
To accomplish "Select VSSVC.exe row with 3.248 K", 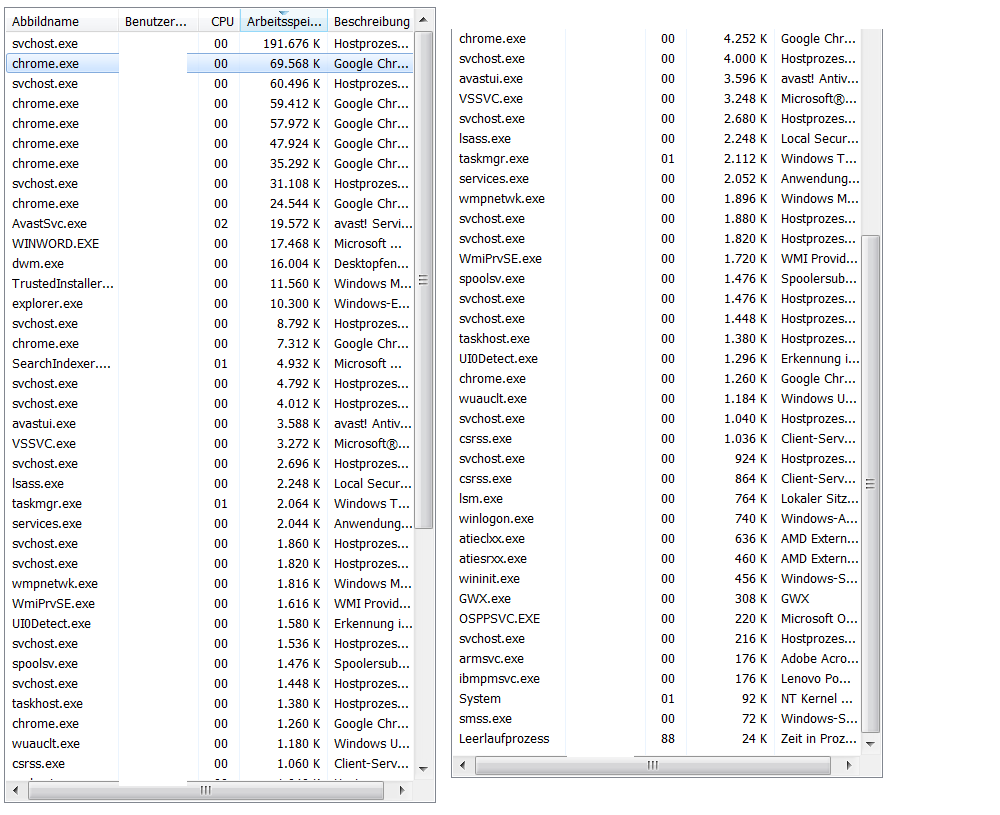I will coord(657,98).
